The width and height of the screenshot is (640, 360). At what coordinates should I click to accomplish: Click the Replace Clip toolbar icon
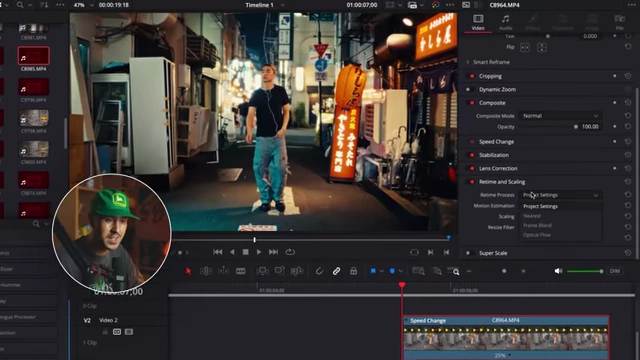297,271
